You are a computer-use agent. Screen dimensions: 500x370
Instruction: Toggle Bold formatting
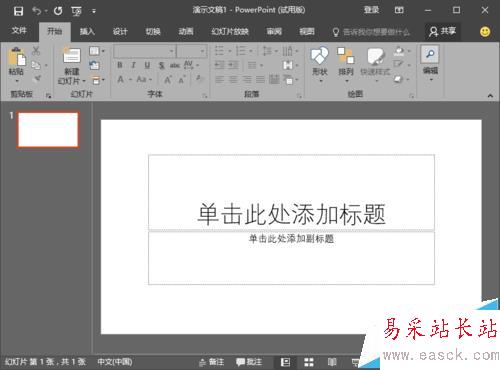(x=120, y=65)
